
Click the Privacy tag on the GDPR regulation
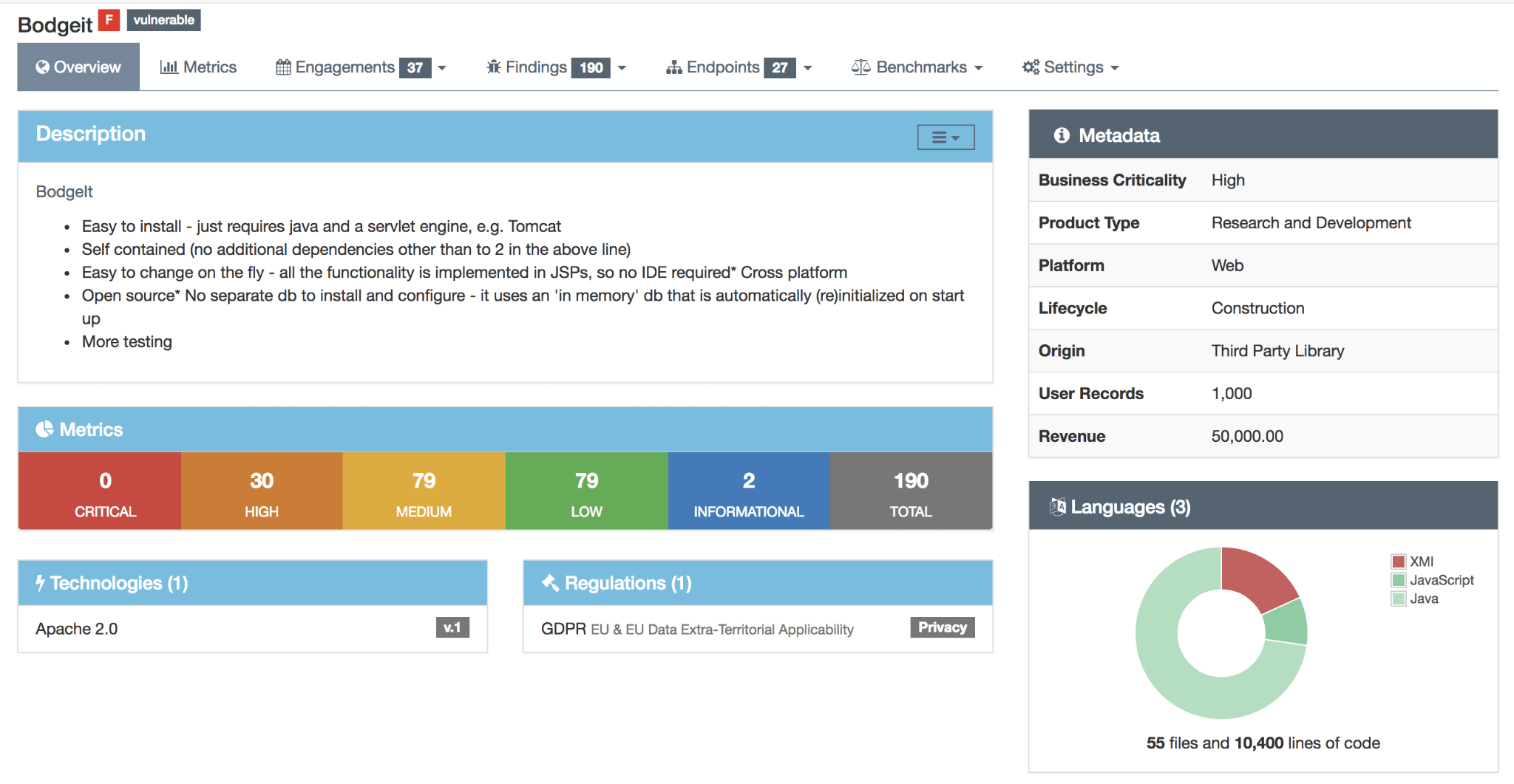tap(942, 627)
